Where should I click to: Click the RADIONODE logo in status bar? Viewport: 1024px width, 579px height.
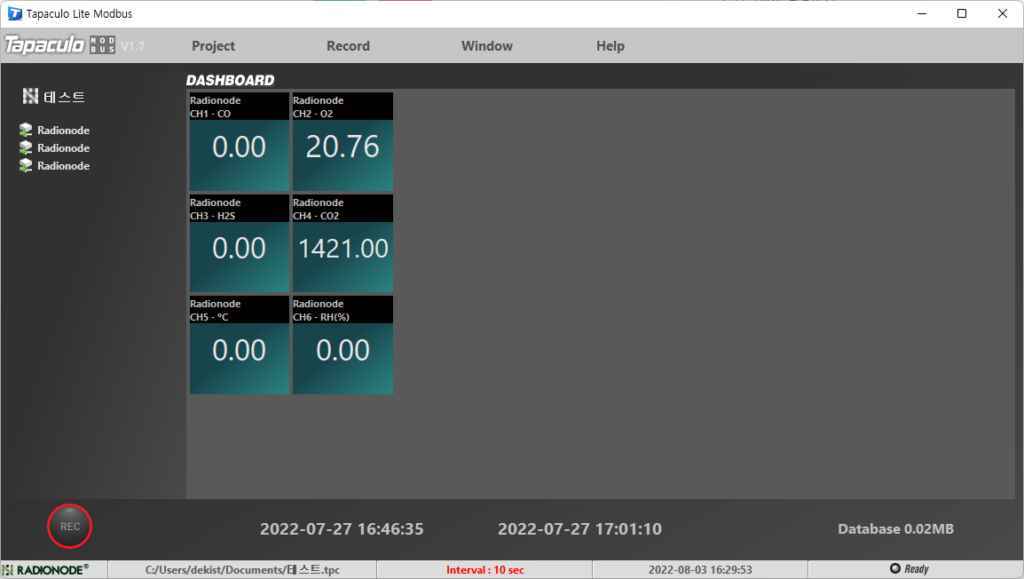[46, 570]
